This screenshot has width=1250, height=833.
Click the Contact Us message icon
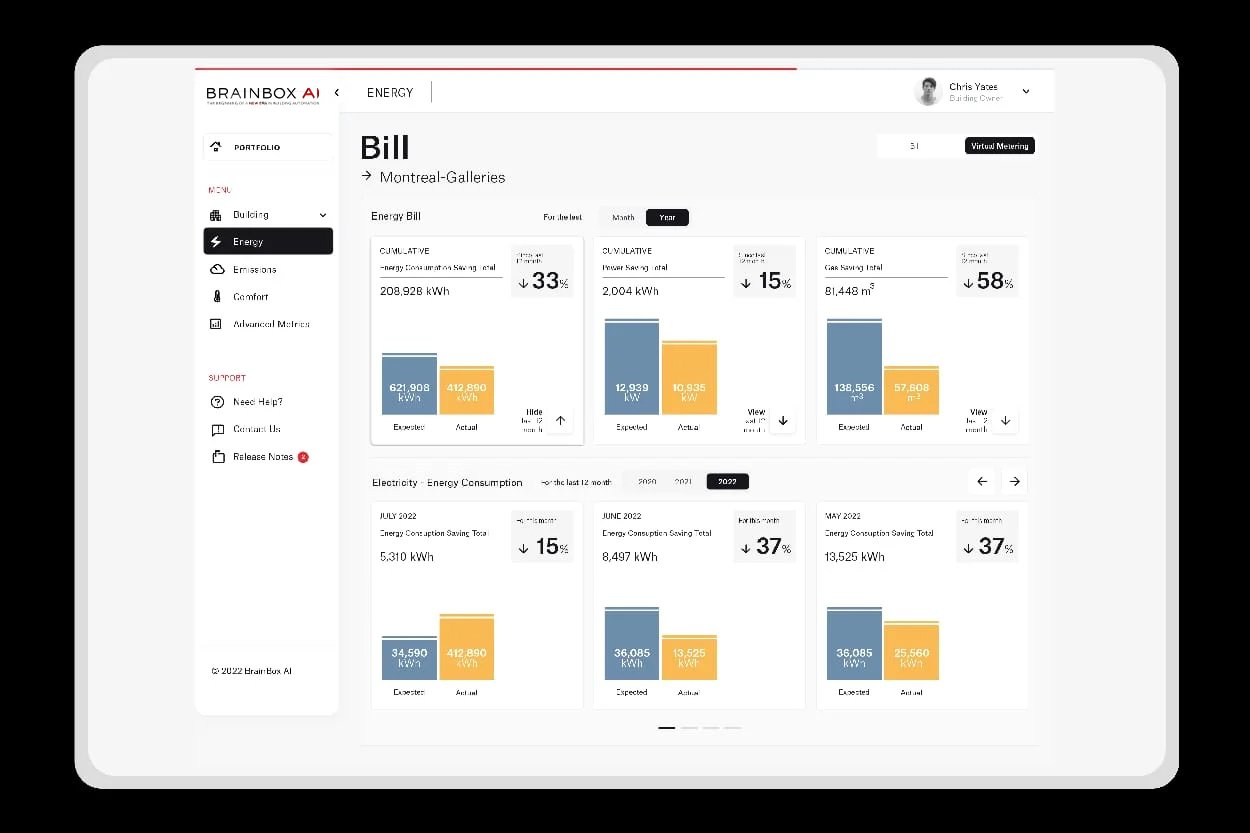click(217, 430)
